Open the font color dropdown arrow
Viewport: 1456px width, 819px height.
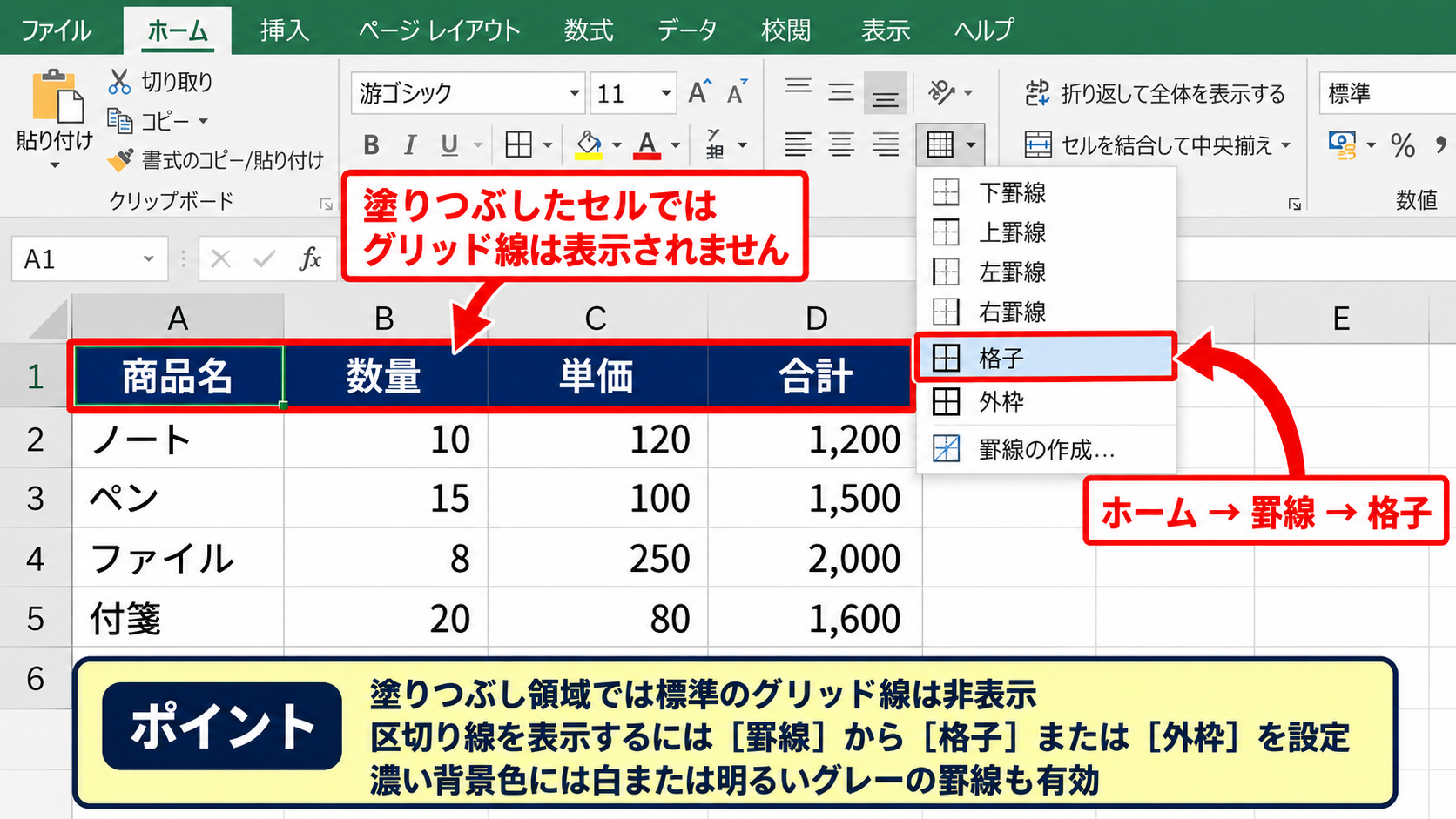(x=675, y=145)
